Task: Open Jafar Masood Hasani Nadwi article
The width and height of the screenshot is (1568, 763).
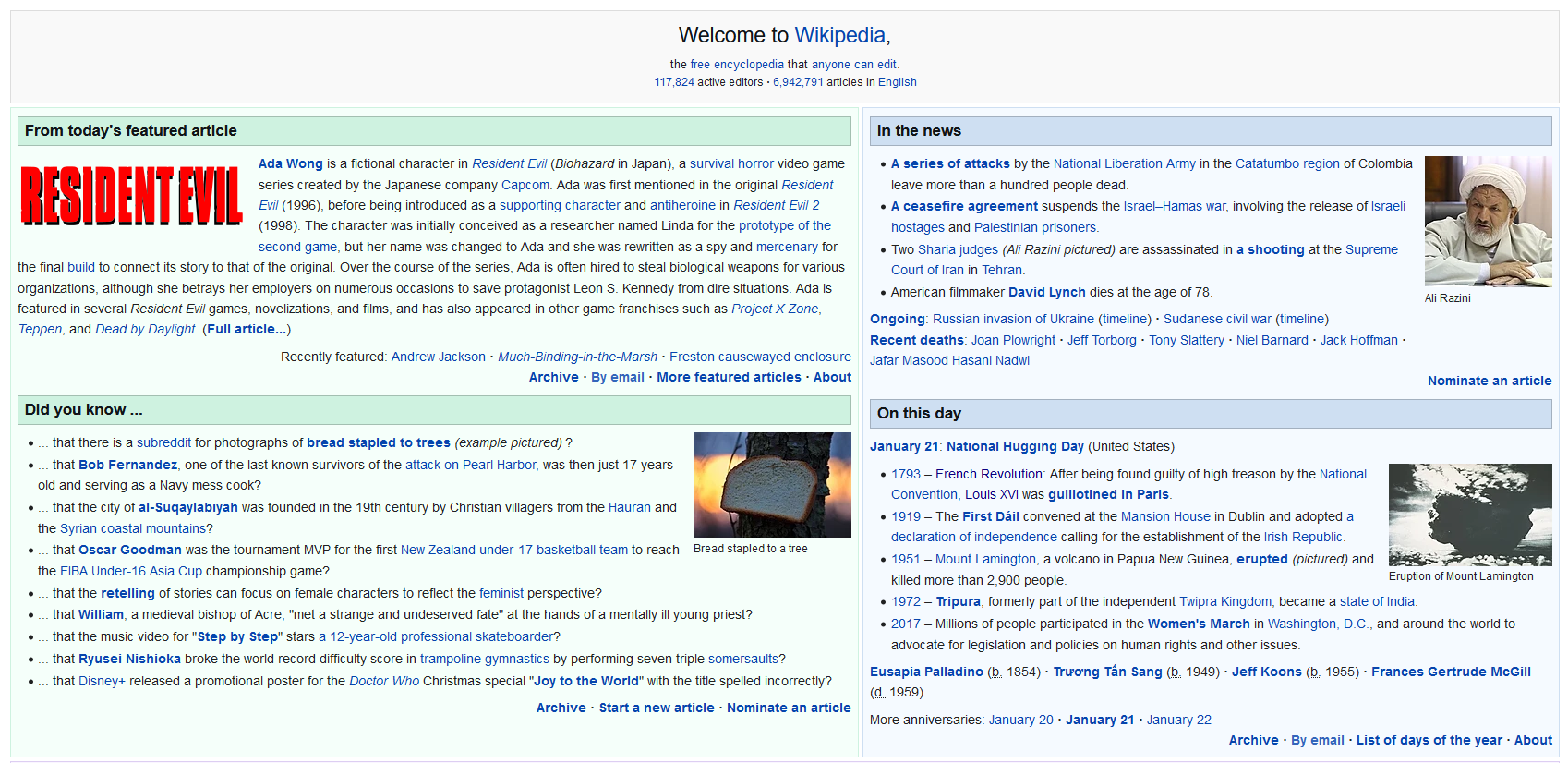Action: 949,360
